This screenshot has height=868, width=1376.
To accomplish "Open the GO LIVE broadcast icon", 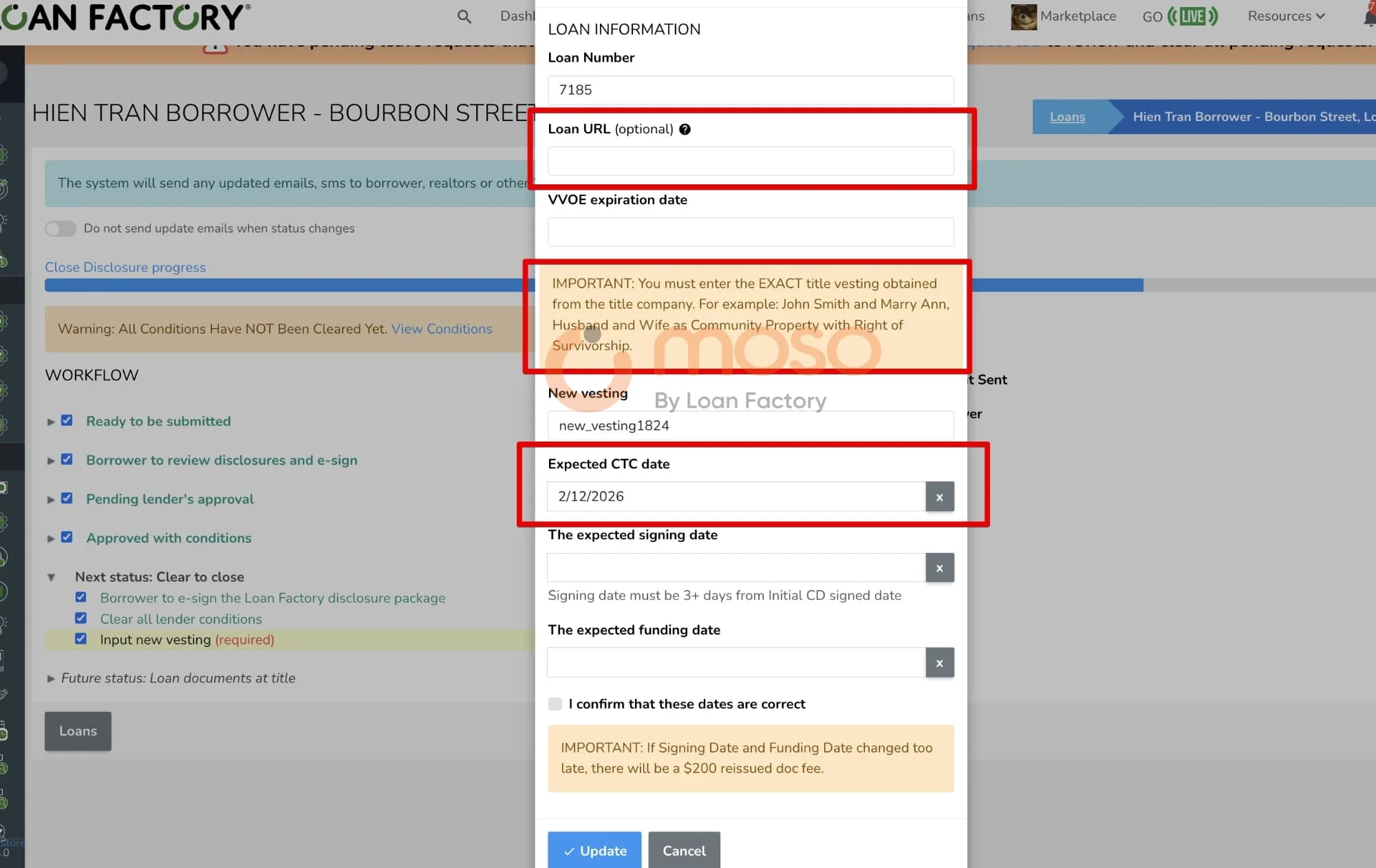I will click(1192, 17).
